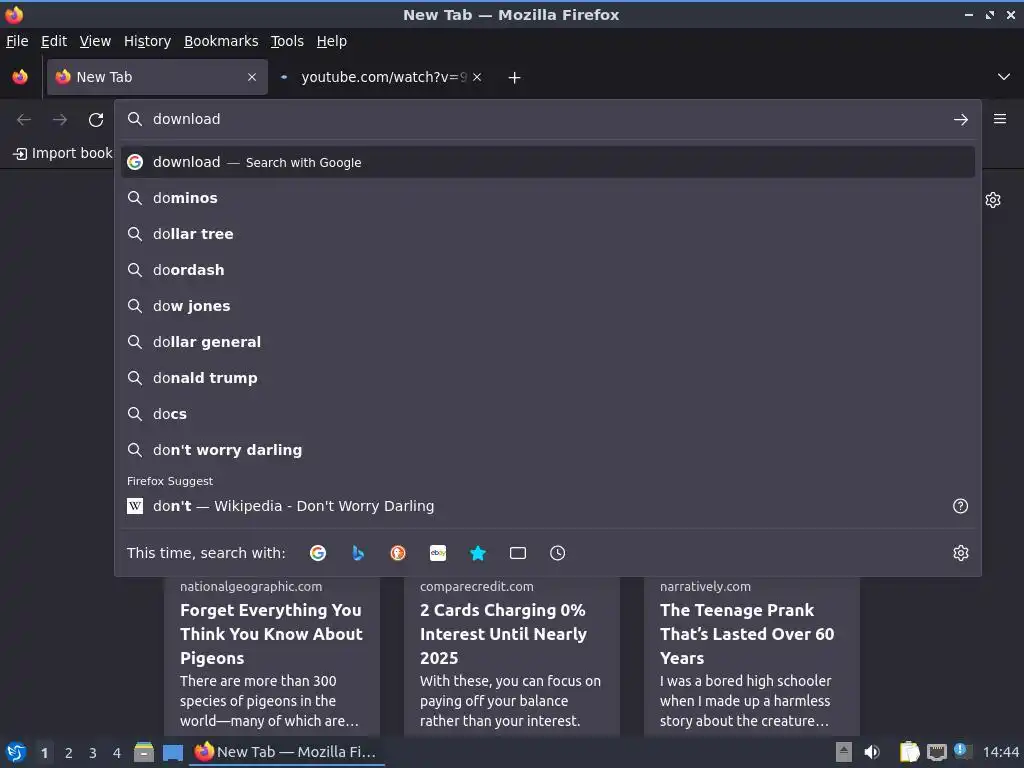1024x768 pixels.
Task: Open the Tools menu
Action: coord(287,41)
